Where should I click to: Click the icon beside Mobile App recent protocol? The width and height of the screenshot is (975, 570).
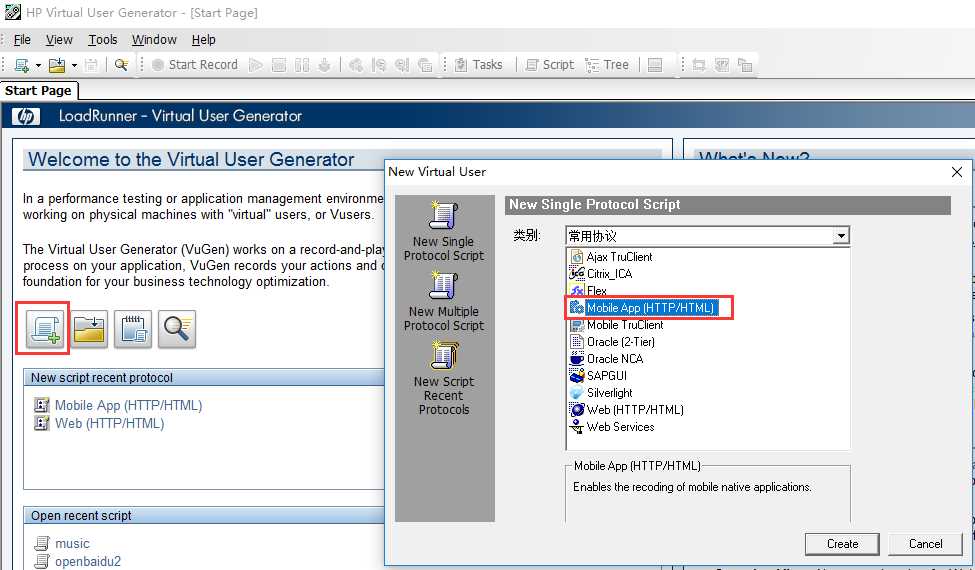pos(42,405)
